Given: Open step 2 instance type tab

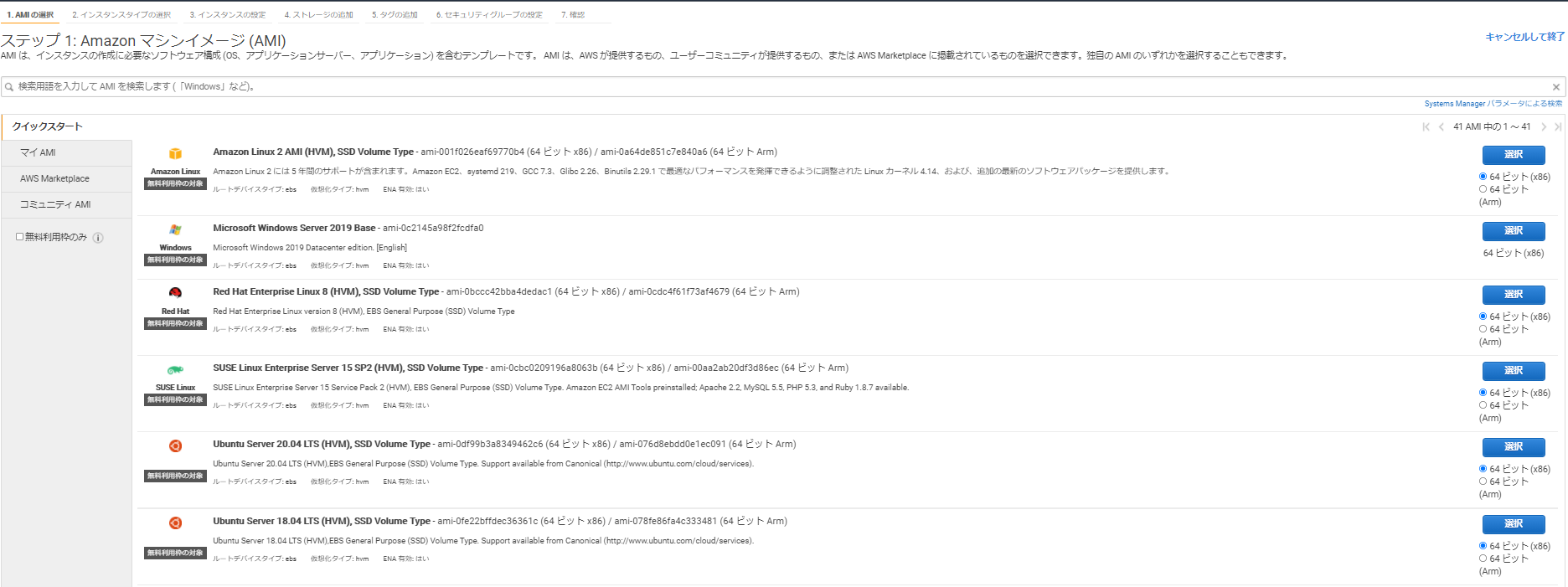Looking at the screenshot, I should (x=121, y=15).
